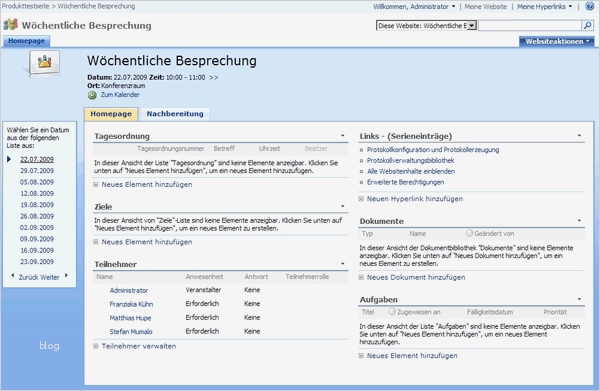600x391 pixels.
Task: Click the Dokumente web part title
Action: click(382, 221)
